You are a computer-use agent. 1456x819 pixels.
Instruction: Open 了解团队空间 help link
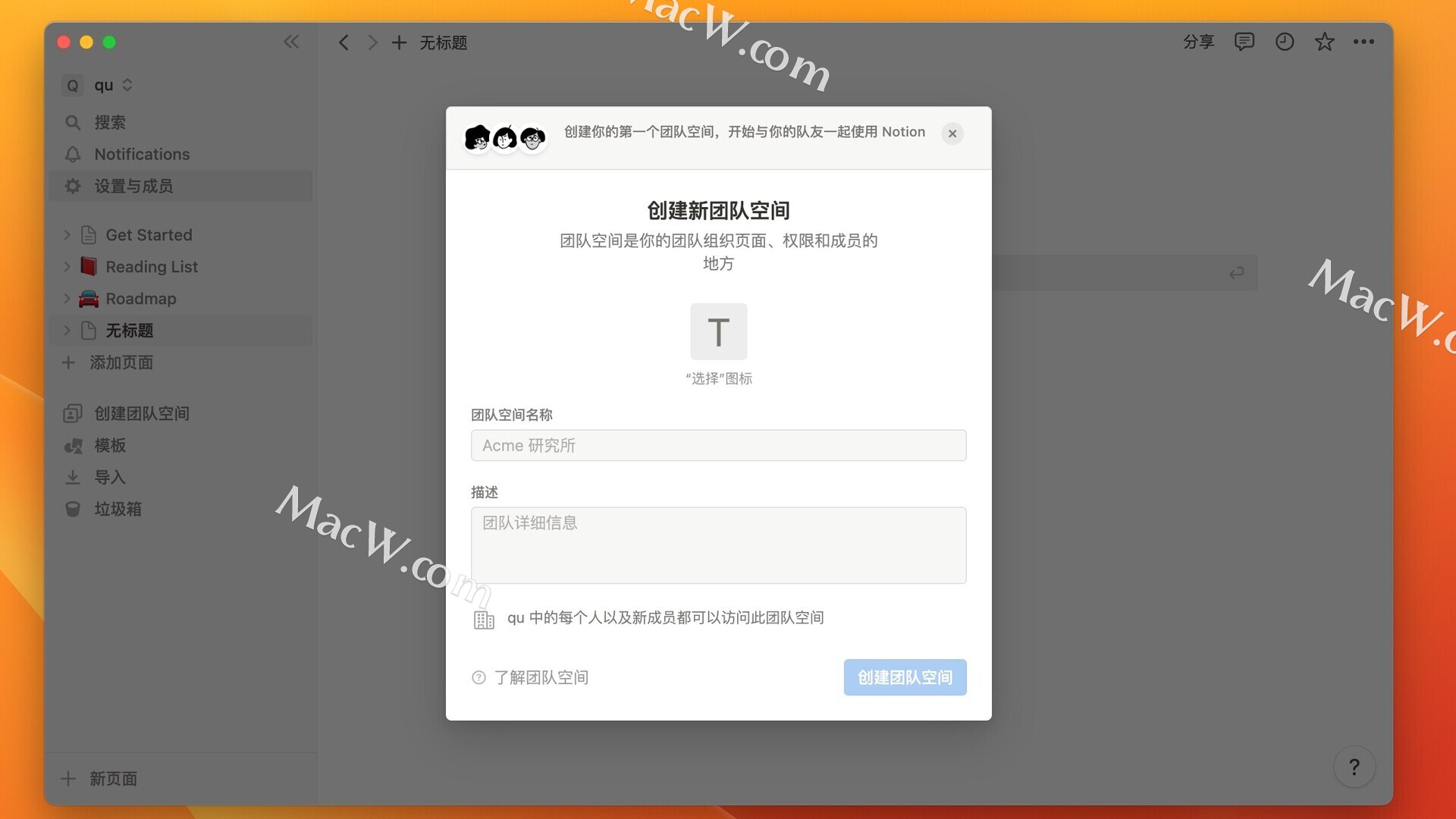click(x=530, y=677)
